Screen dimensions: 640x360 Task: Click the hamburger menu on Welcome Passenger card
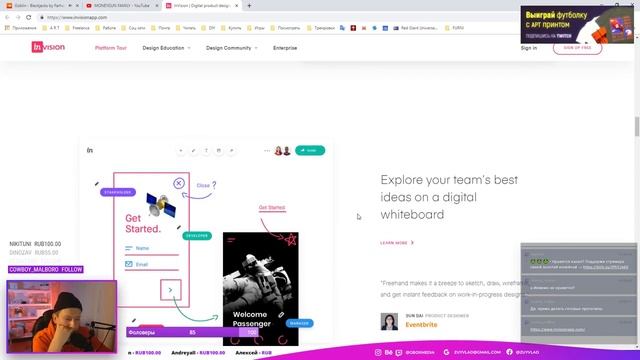(x=231, y=240)
